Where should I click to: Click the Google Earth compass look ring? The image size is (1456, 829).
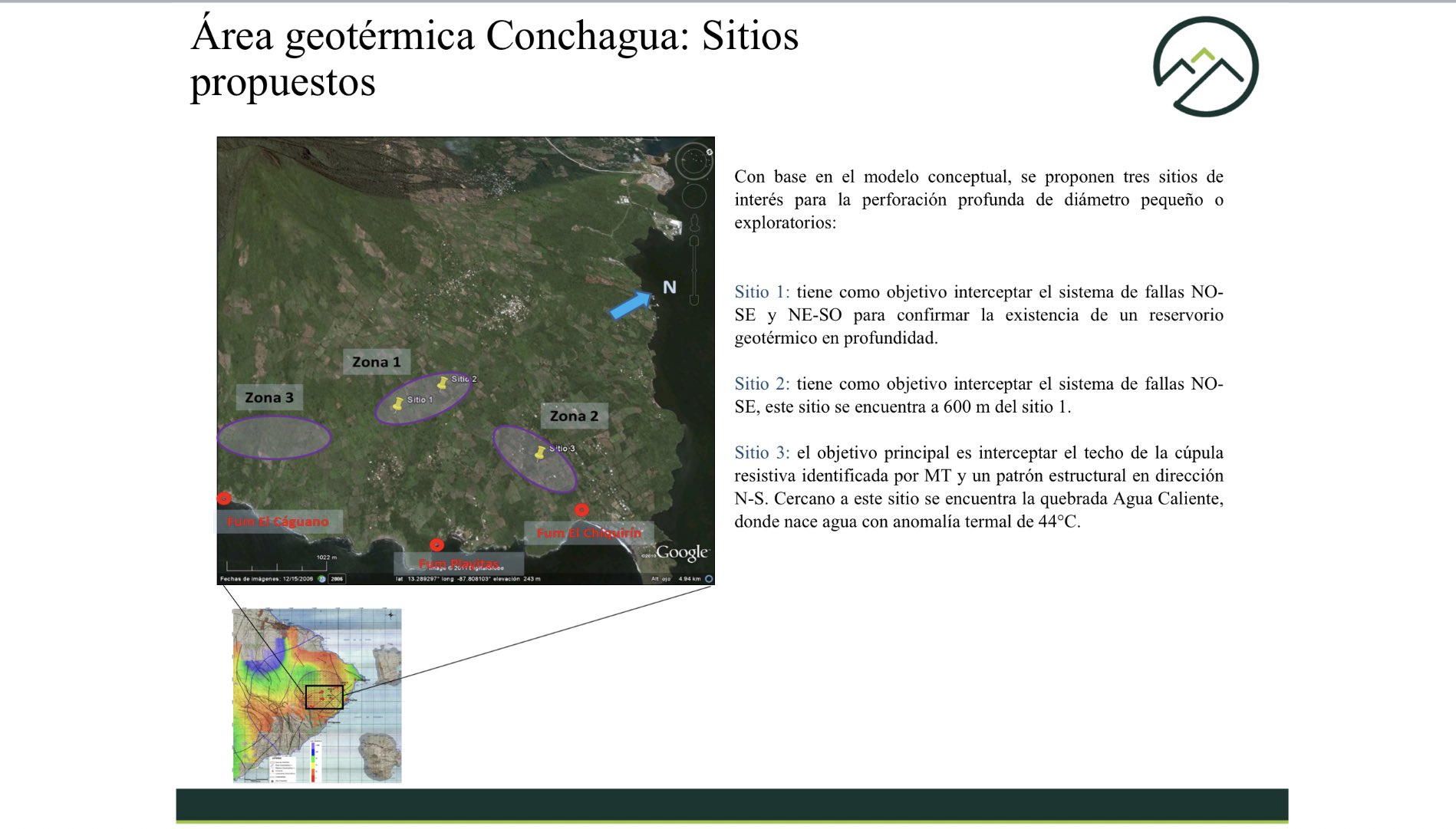(x=693, y=161)
